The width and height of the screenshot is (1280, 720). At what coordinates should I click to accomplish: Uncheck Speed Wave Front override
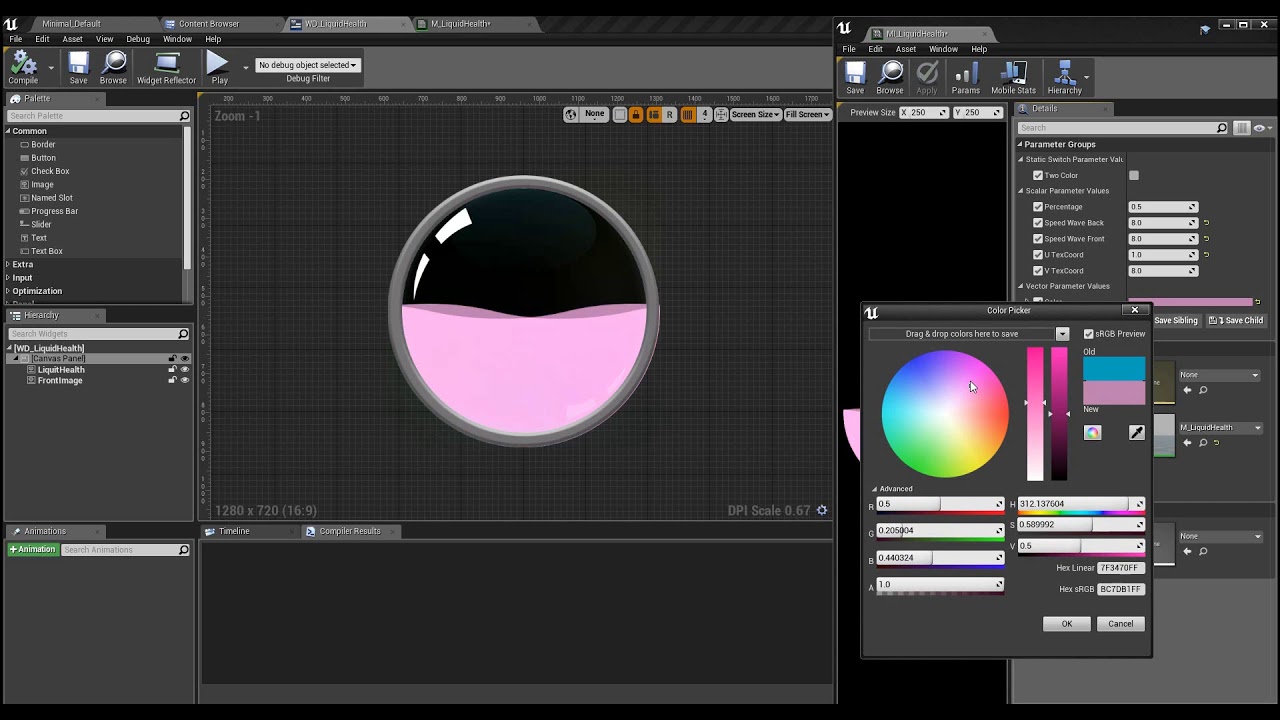(1038, 239)
